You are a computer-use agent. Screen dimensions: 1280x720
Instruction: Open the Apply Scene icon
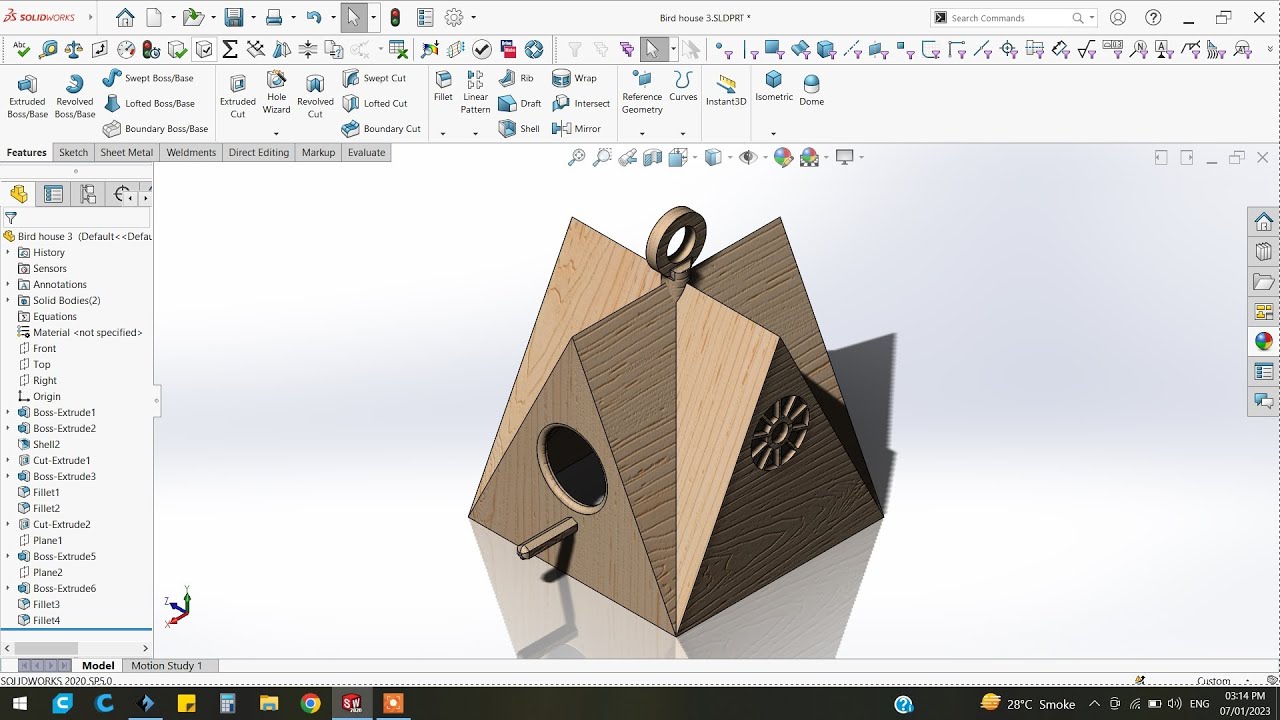click(x=809, y=157)
